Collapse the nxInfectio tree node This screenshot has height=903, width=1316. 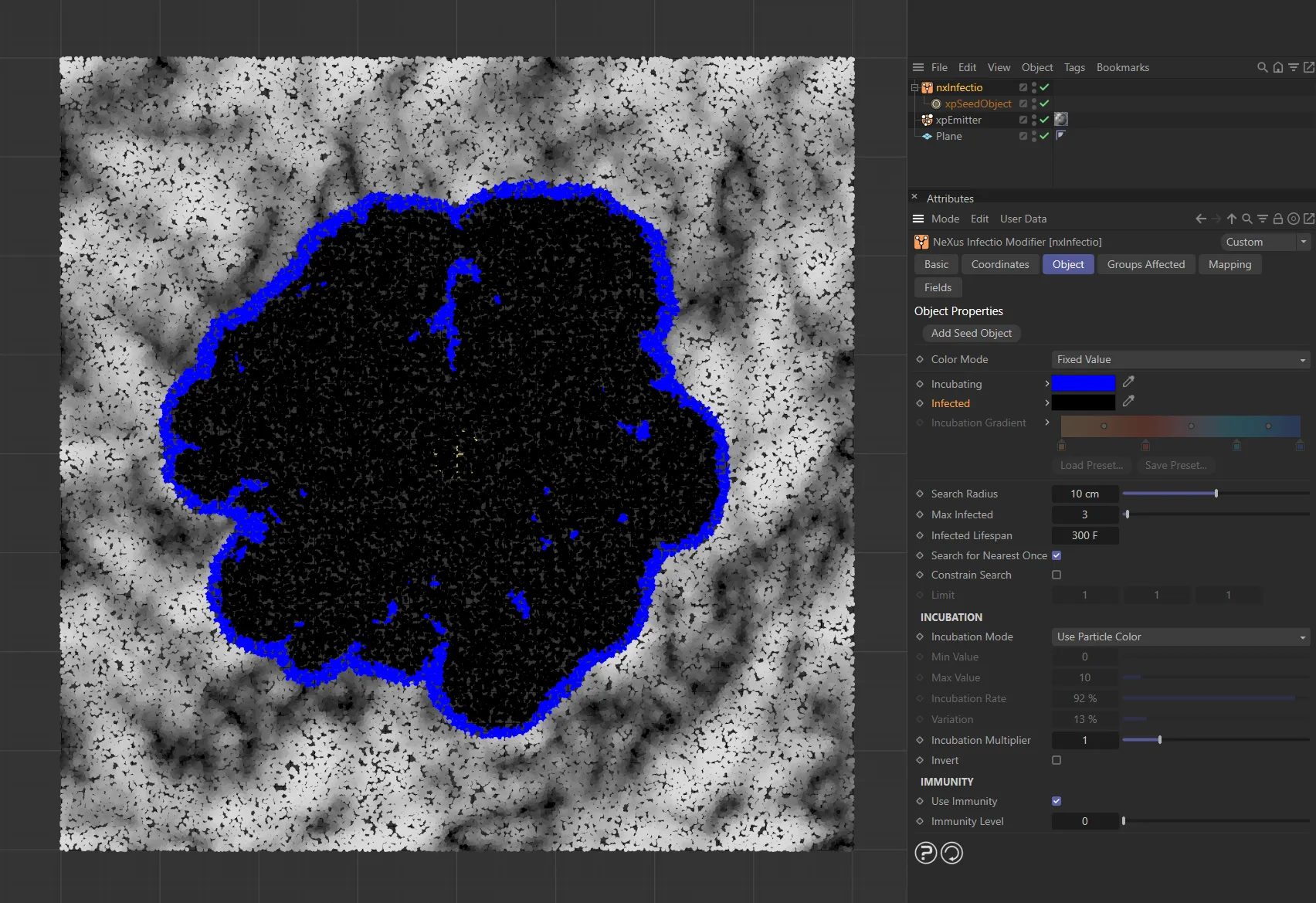pos(915,88)
